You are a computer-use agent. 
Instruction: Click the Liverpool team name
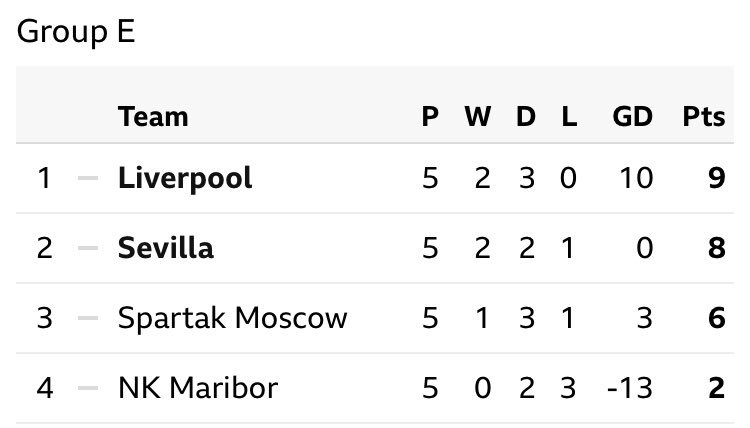185,178
